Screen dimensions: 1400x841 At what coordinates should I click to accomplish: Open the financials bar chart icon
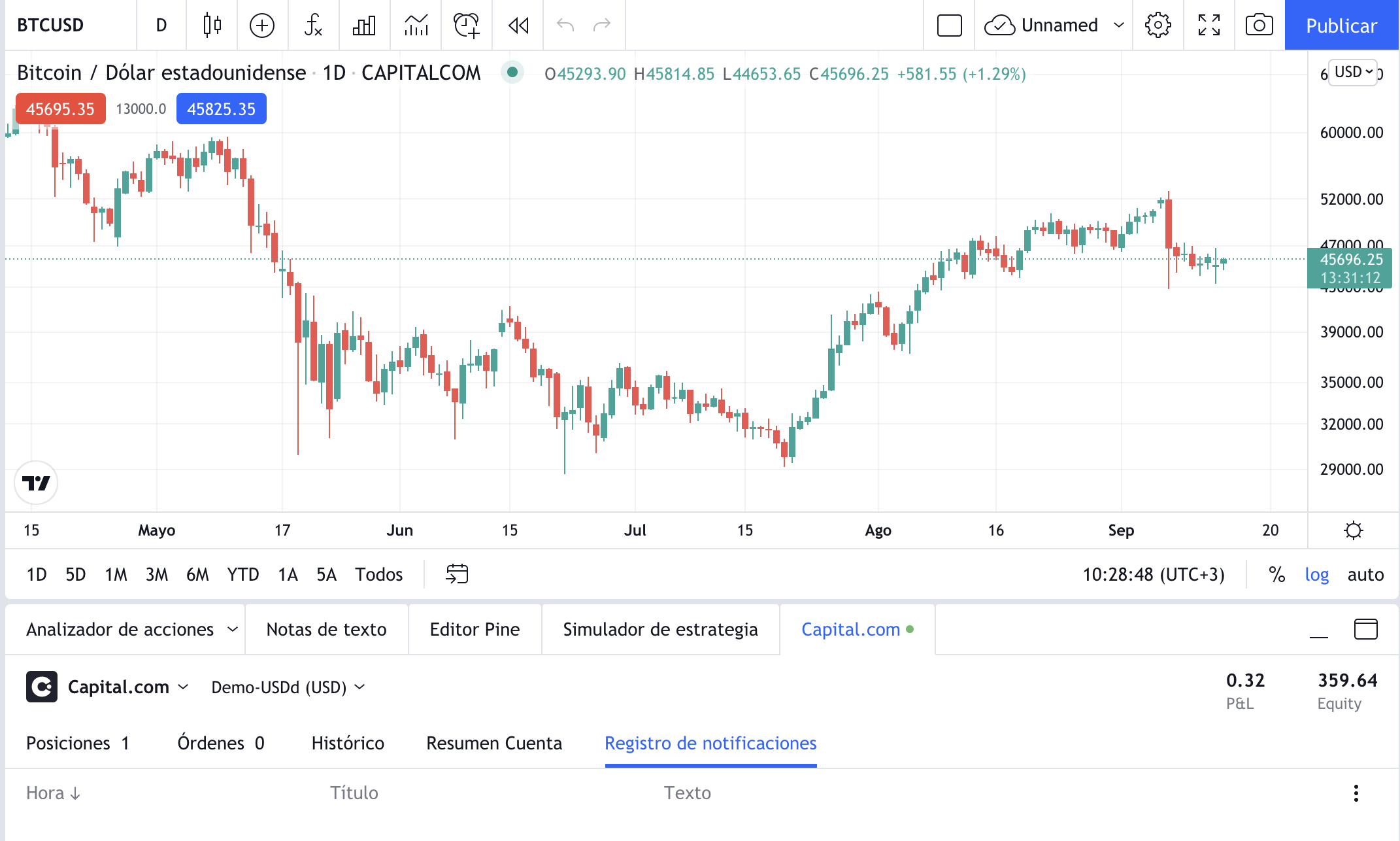pyautogui.click(x=364, y=26)
